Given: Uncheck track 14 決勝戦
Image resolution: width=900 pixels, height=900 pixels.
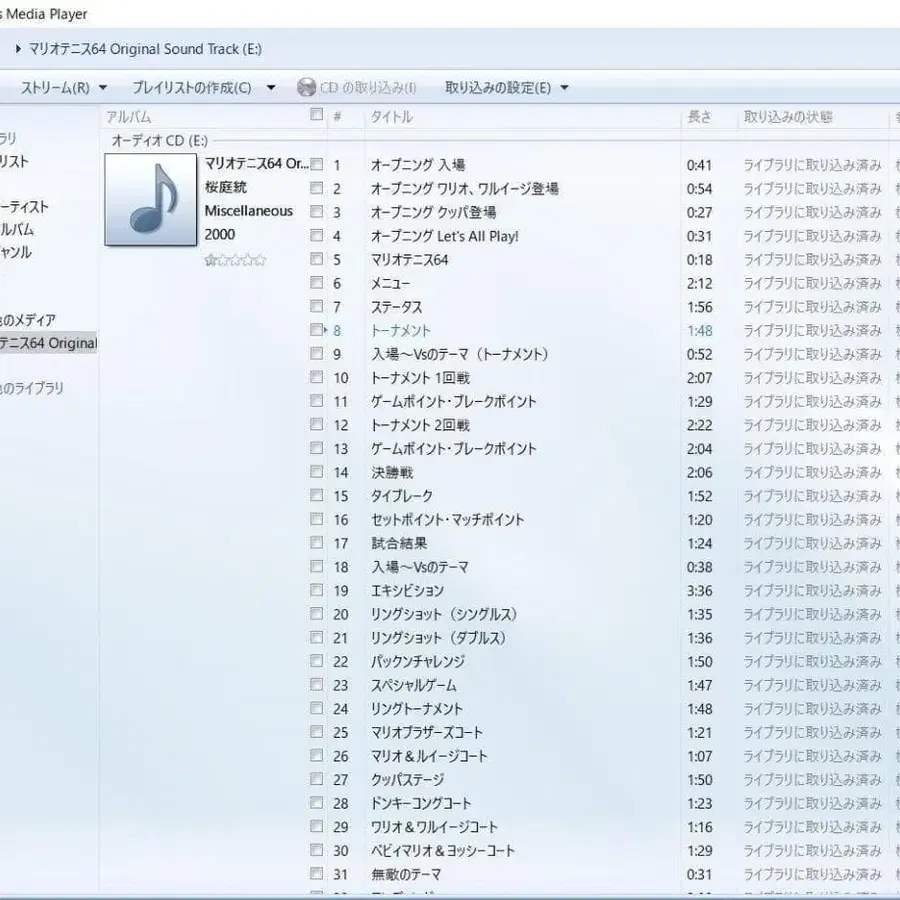Looking at the screenshot, I should coord(317,472).
